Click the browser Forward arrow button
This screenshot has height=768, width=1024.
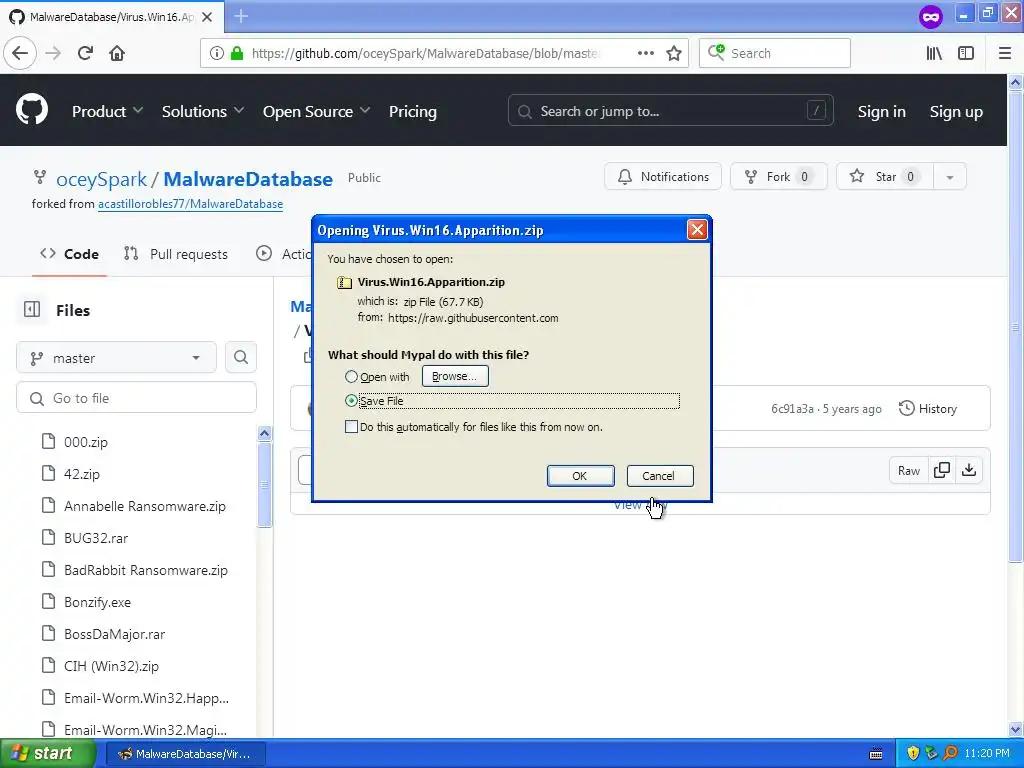(x=53, y=53)
